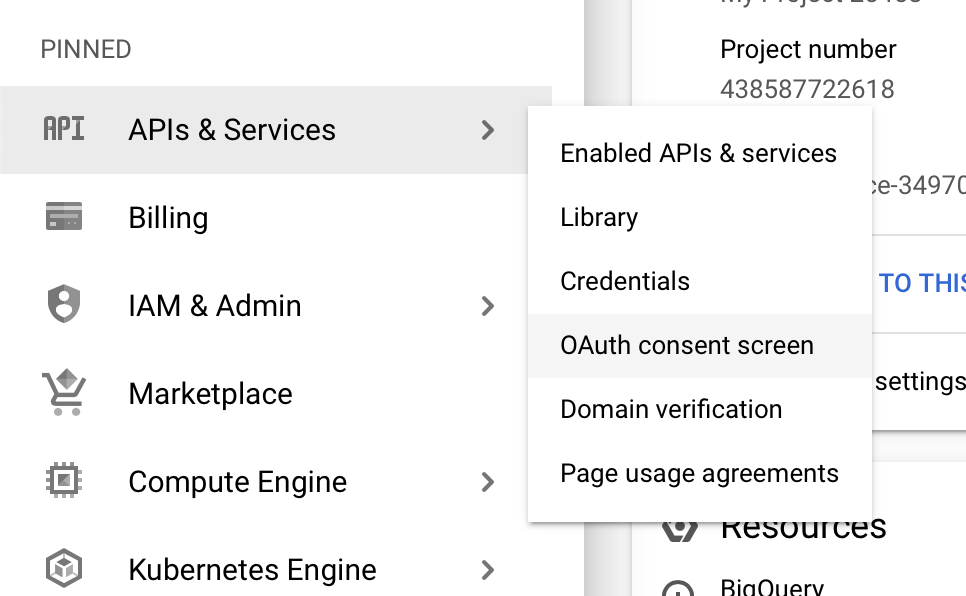Screen dimensions: 966x596
Task: Open Enabled APIs & services
Action: (698, 153)
